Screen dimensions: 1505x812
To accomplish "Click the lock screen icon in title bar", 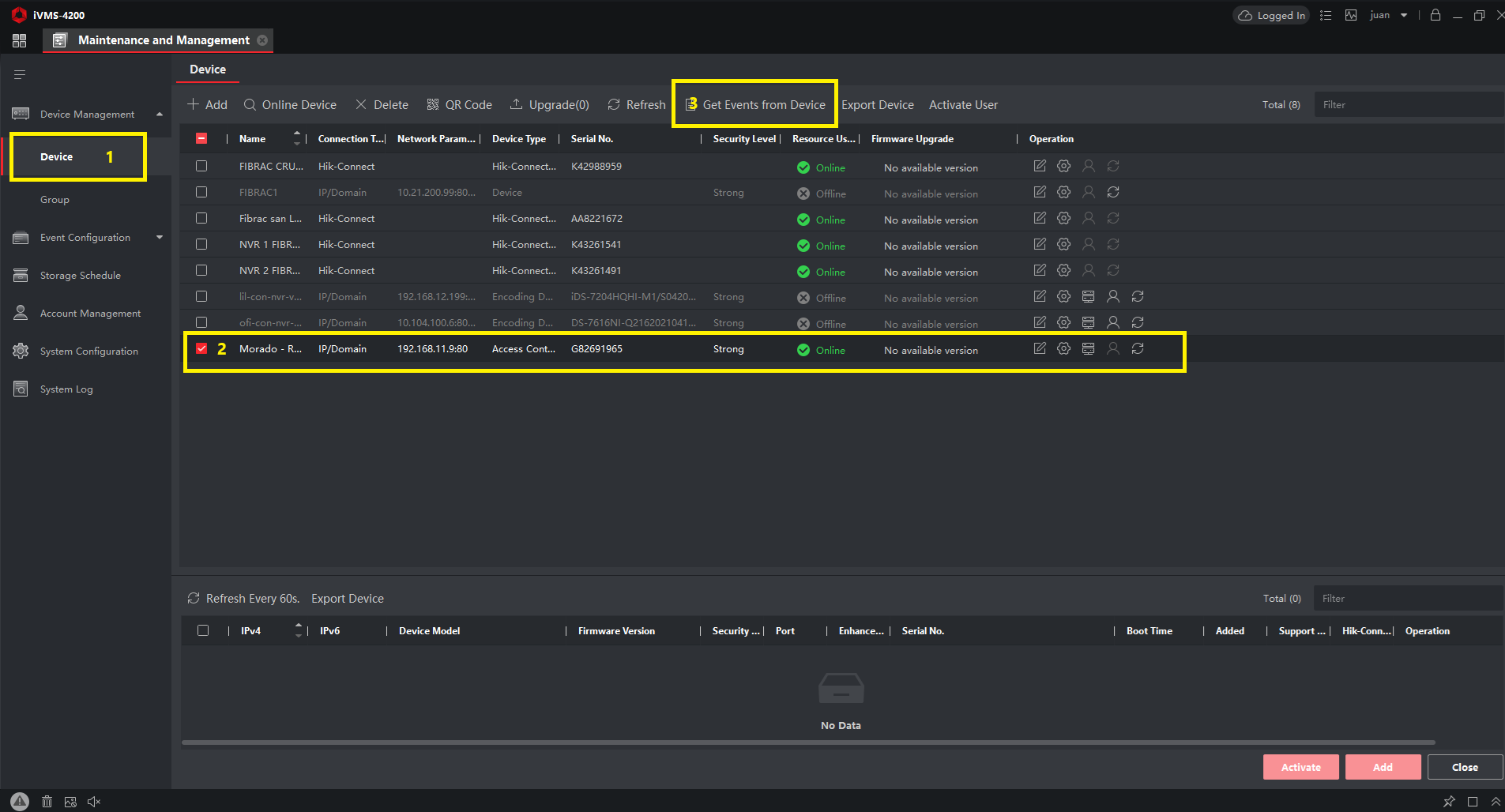I will coord(1435,15).
